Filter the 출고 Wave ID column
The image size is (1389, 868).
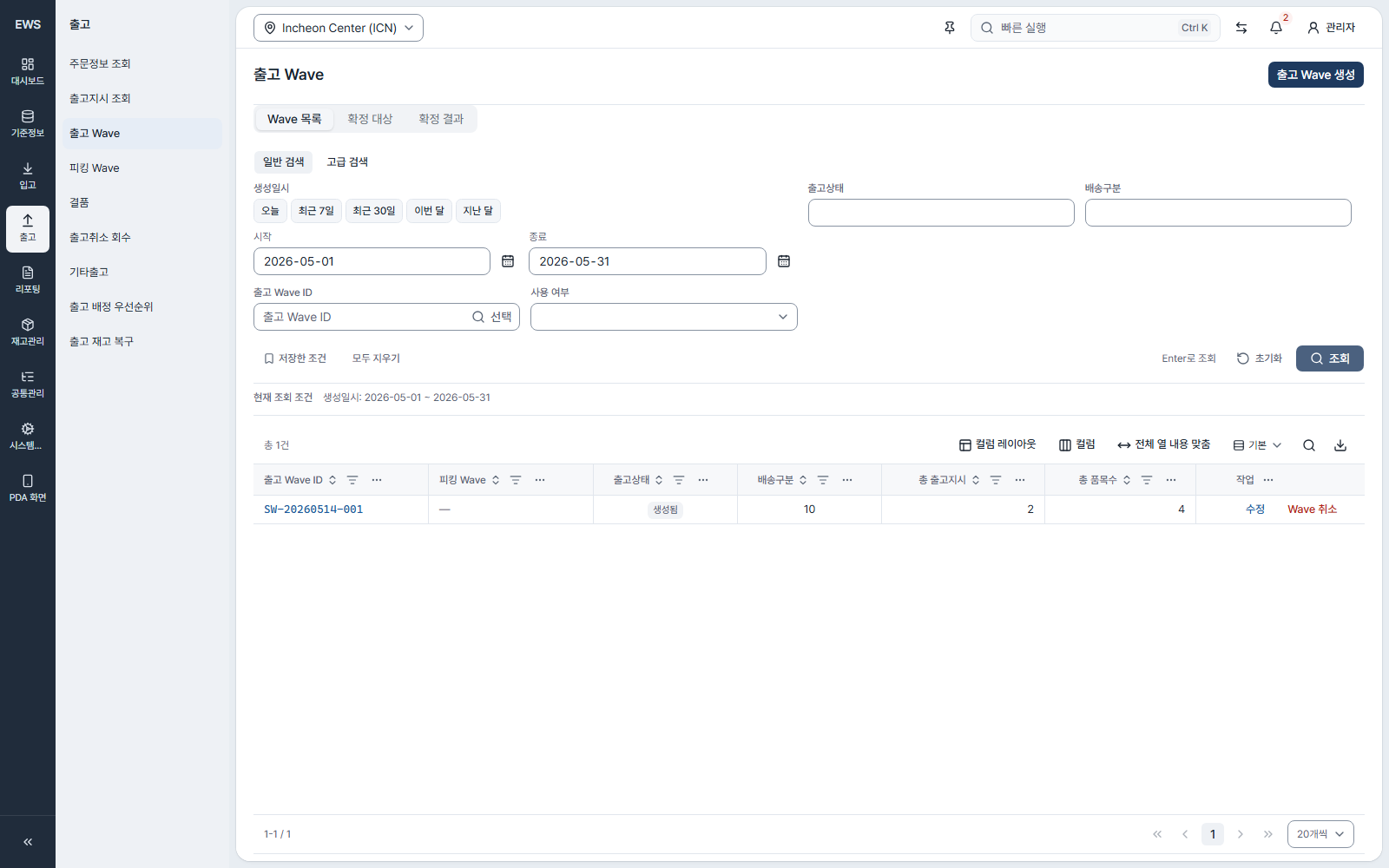pyautogui.click(x=352, y=480)
